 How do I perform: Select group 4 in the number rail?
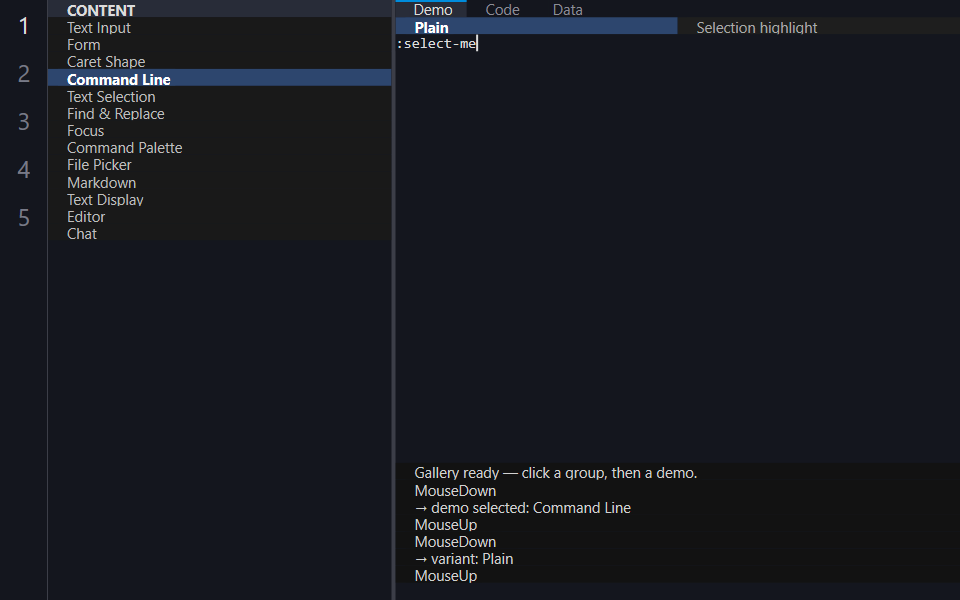click(x=23, y=170)
